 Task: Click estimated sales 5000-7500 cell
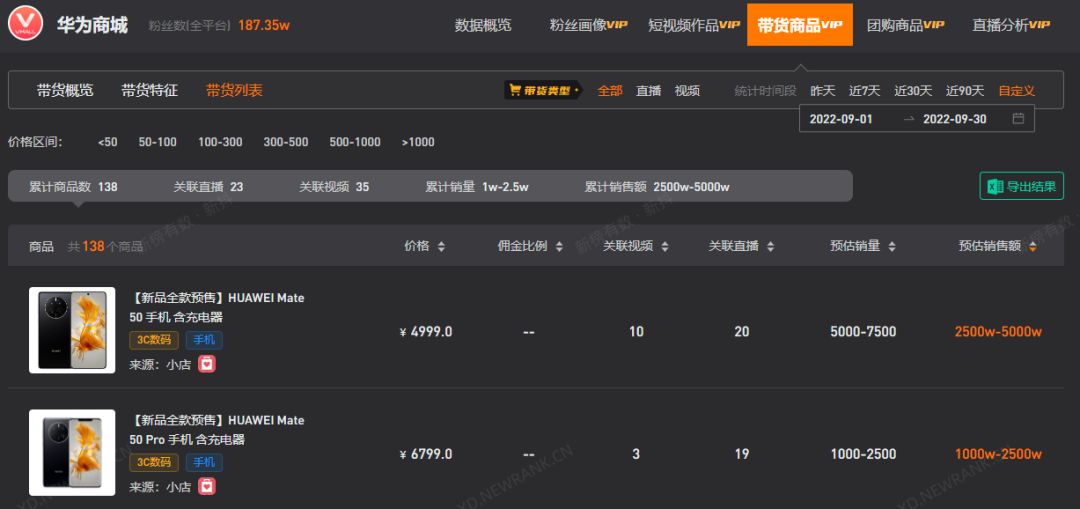pos(863,332)
